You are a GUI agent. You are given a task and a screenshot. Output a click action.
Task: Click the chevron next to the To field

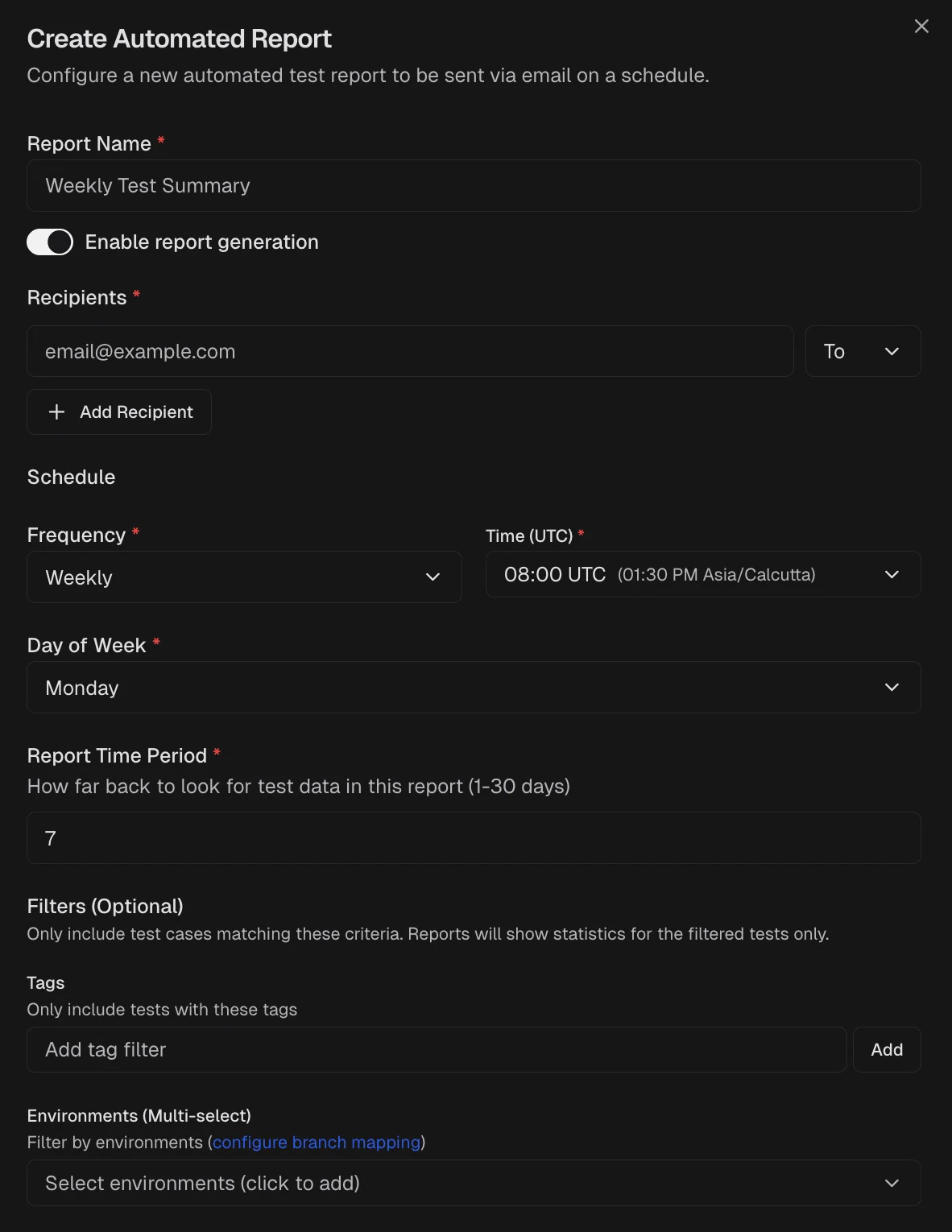coord(892,351)
